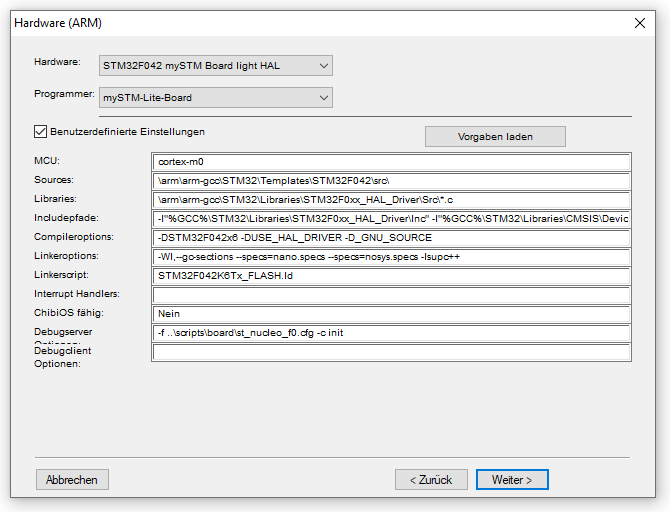Viewport: 670px width, 512px height.
Task: Click the ChibiOS fähig field
Action: [x=392, y=314]
